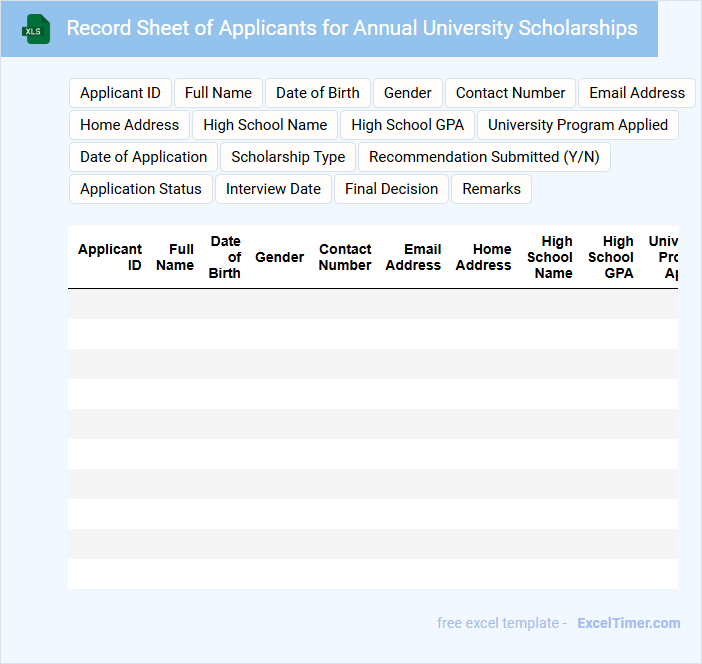Choose the Gender field tag
The image size is (702, 664).
pos(407,93)
